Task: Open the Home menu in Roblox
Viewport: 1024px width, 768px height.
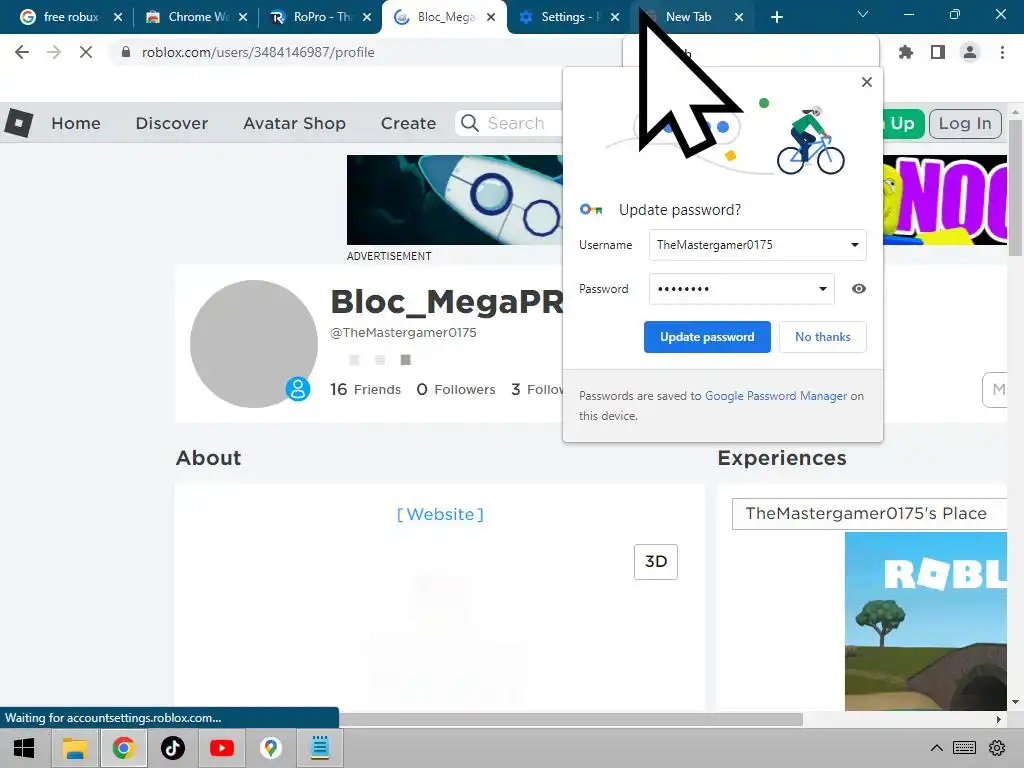Action: [x=76, y=123]
